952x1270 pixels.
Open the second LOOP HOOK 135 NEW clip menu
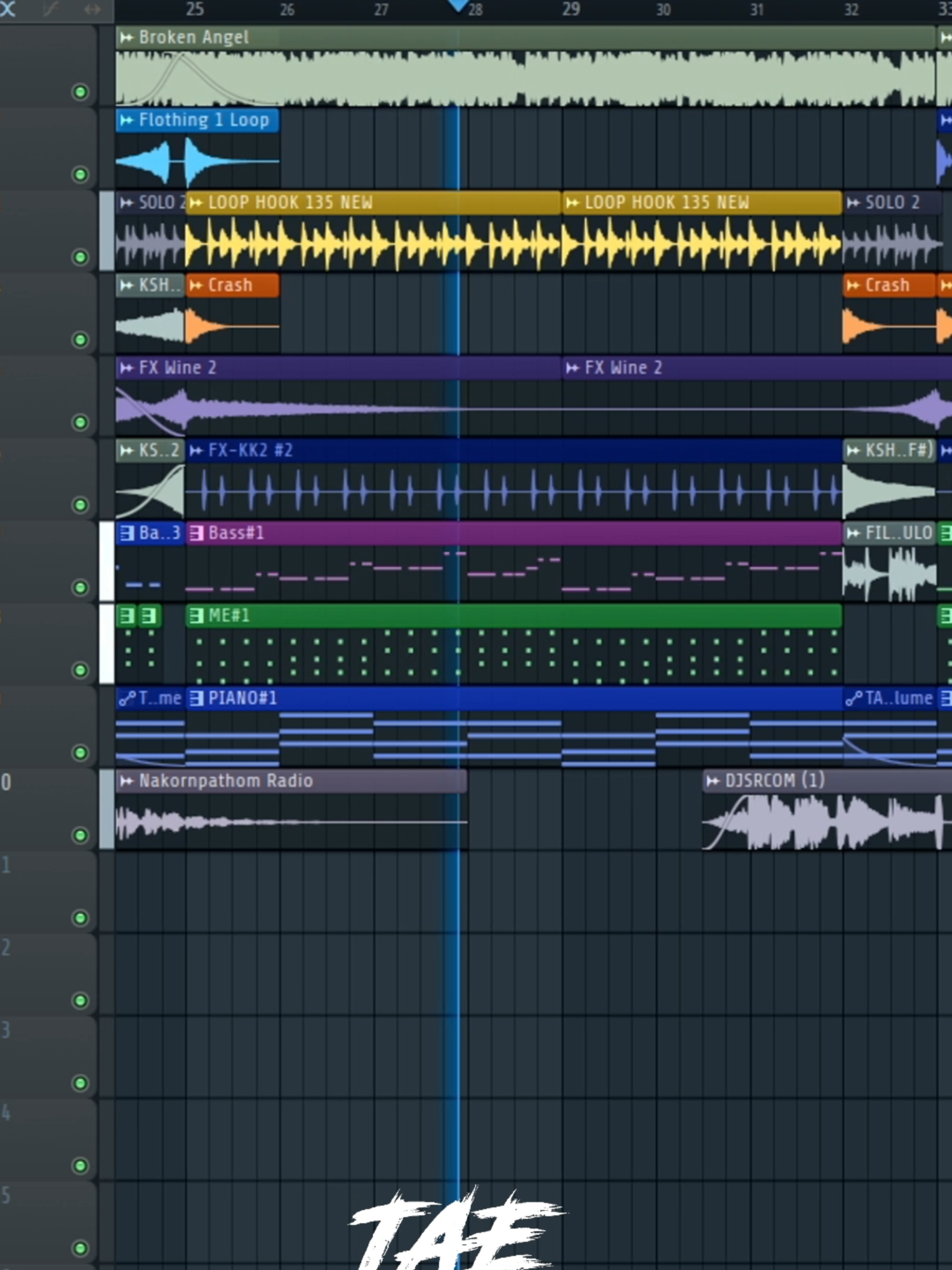point(572,203)
